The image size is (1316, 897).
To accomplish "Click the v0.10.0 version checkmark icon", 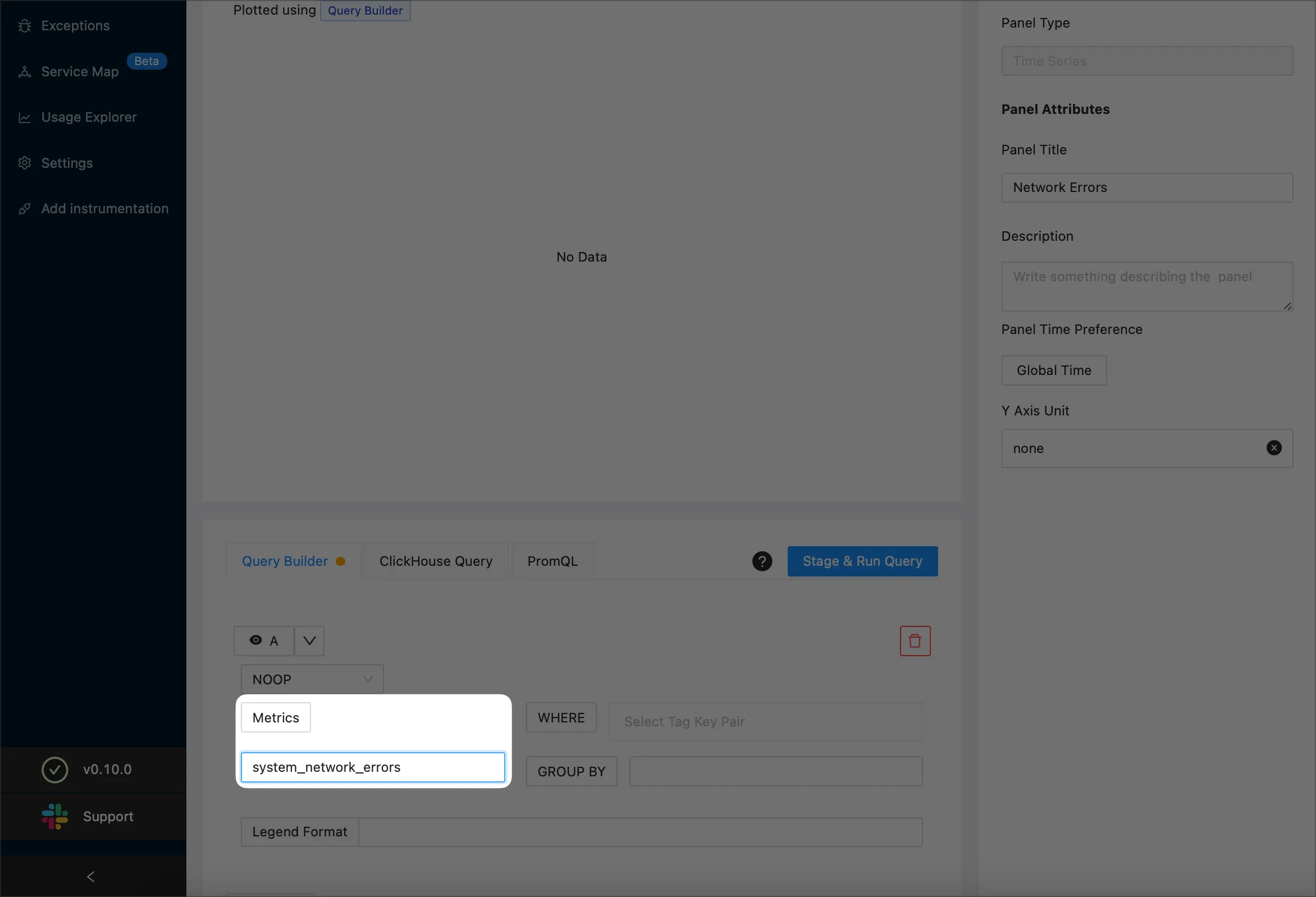I will tap(55, 770).
